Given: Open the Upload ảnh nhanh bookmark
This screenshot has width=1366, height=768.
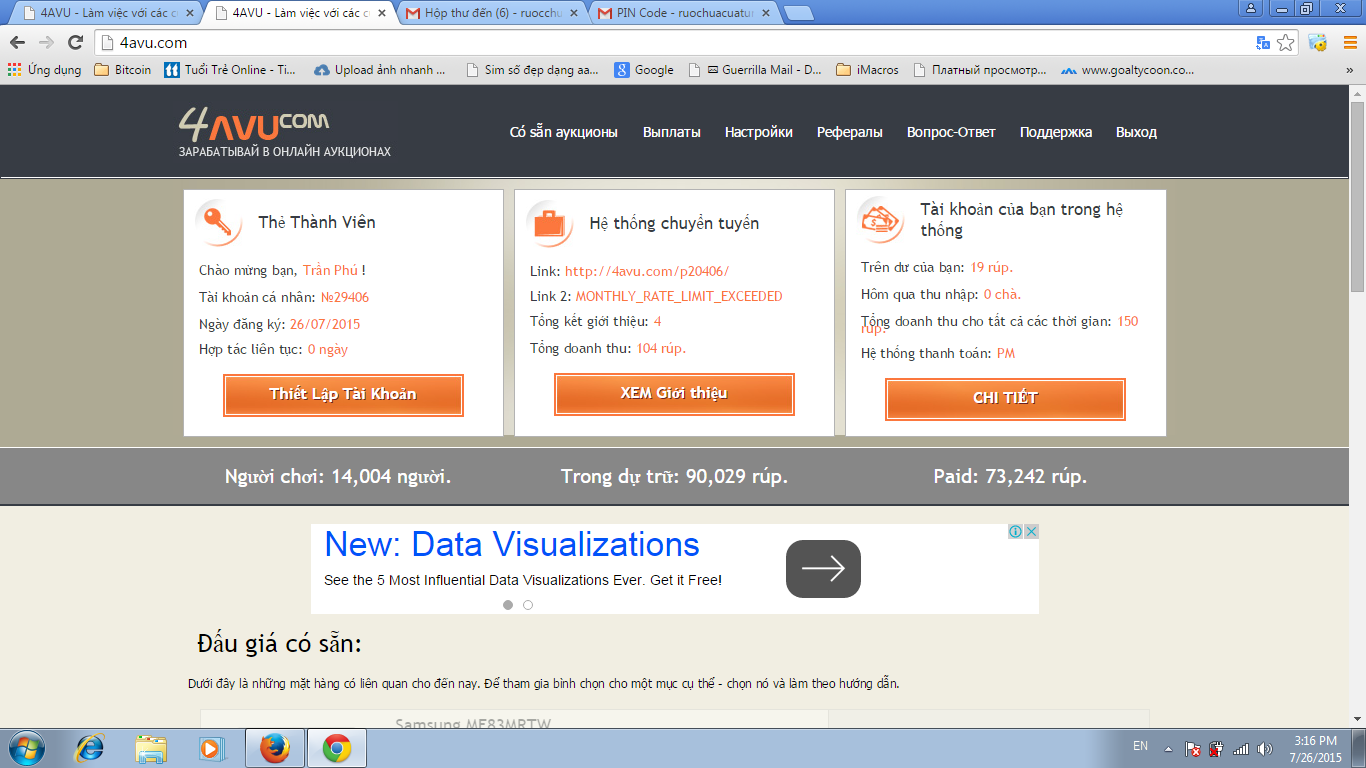Looking at the screenshot, I should pos(380,70).
